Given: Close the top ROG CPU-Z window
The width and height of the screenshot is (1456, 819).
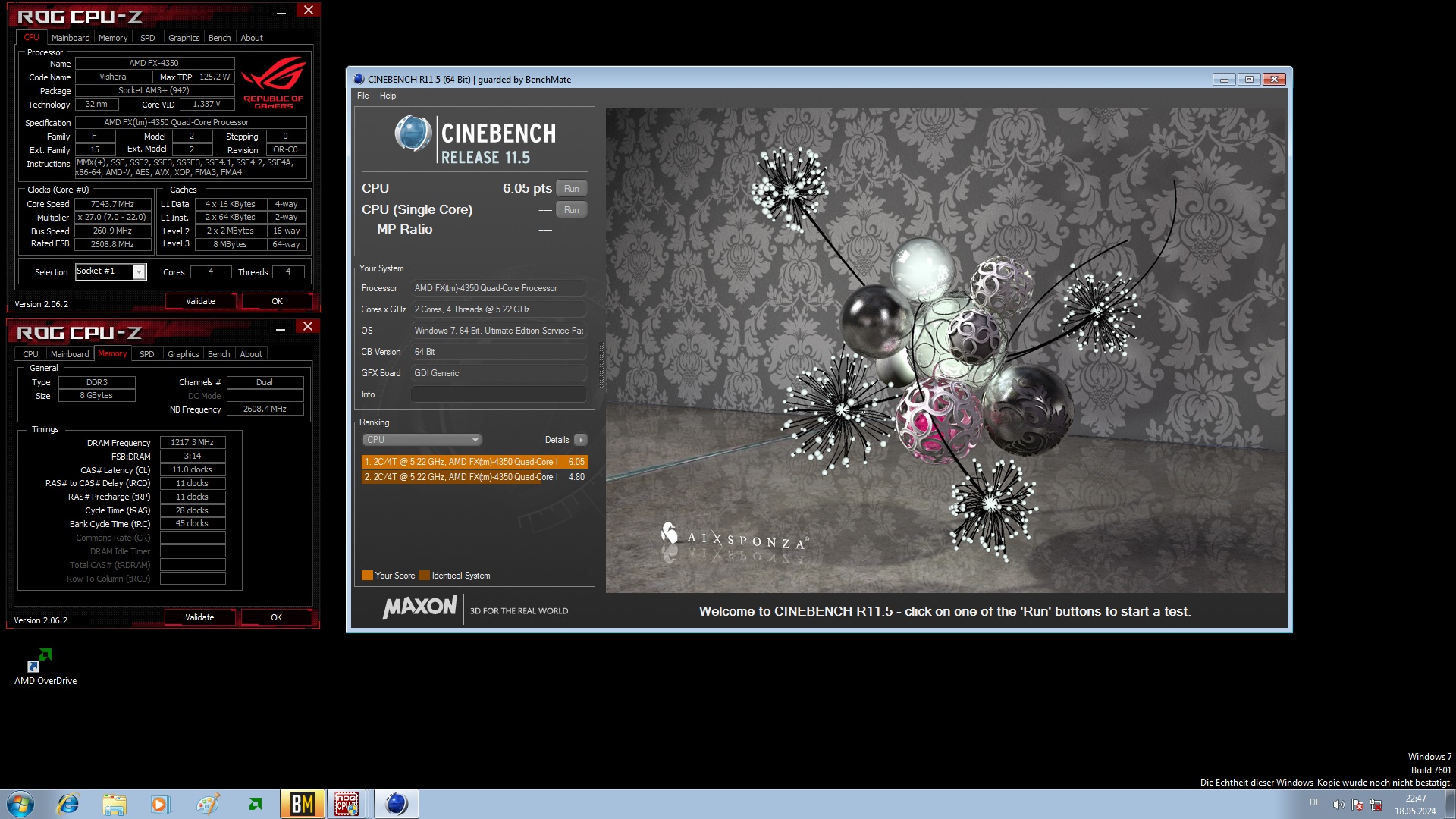Looking at the screenshot, I should 308,11.
